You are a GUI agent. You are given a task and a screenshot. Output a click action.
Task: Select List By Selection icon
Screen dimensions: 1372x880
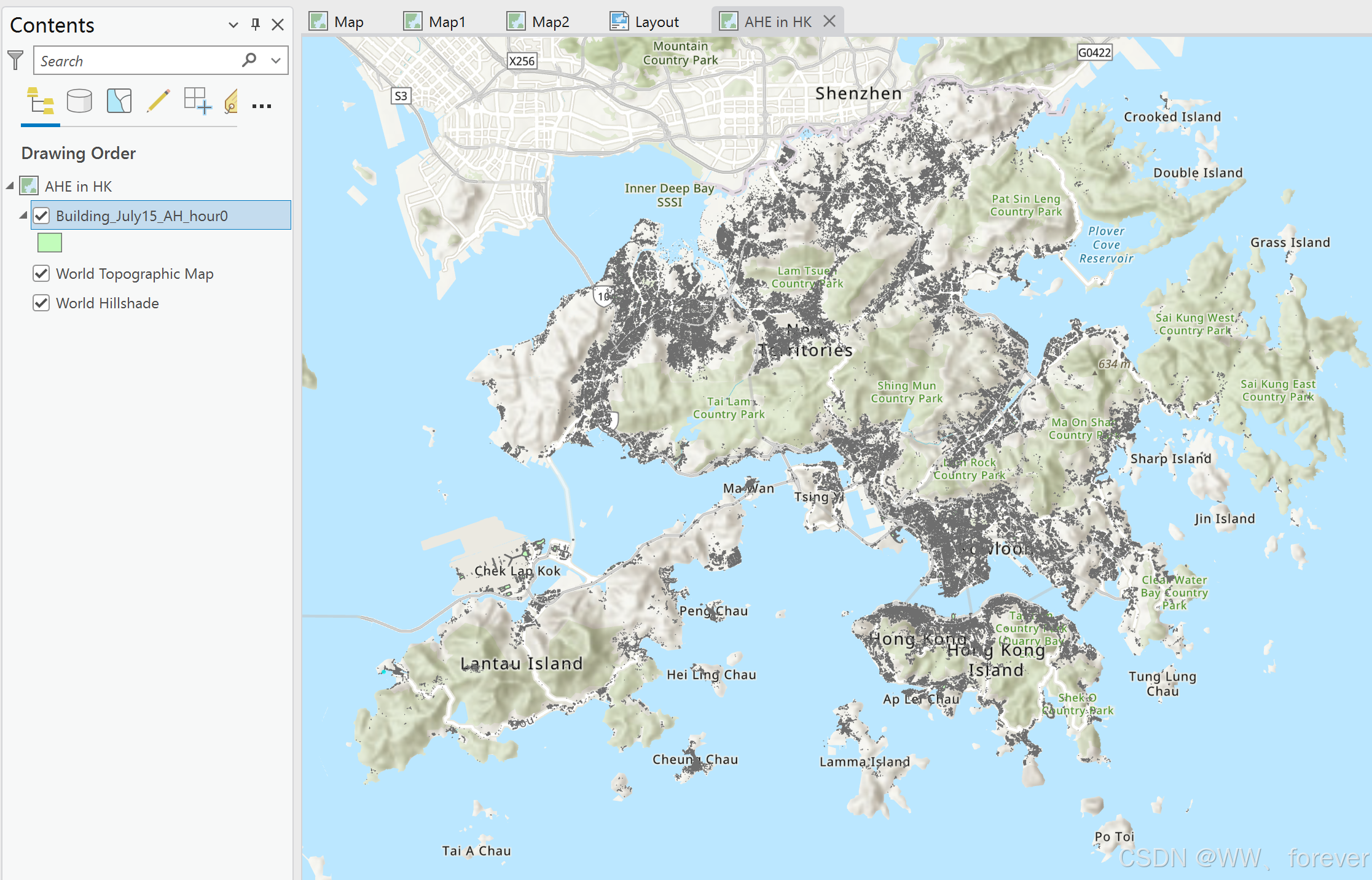pyautogui.click(x=119, y=101)
